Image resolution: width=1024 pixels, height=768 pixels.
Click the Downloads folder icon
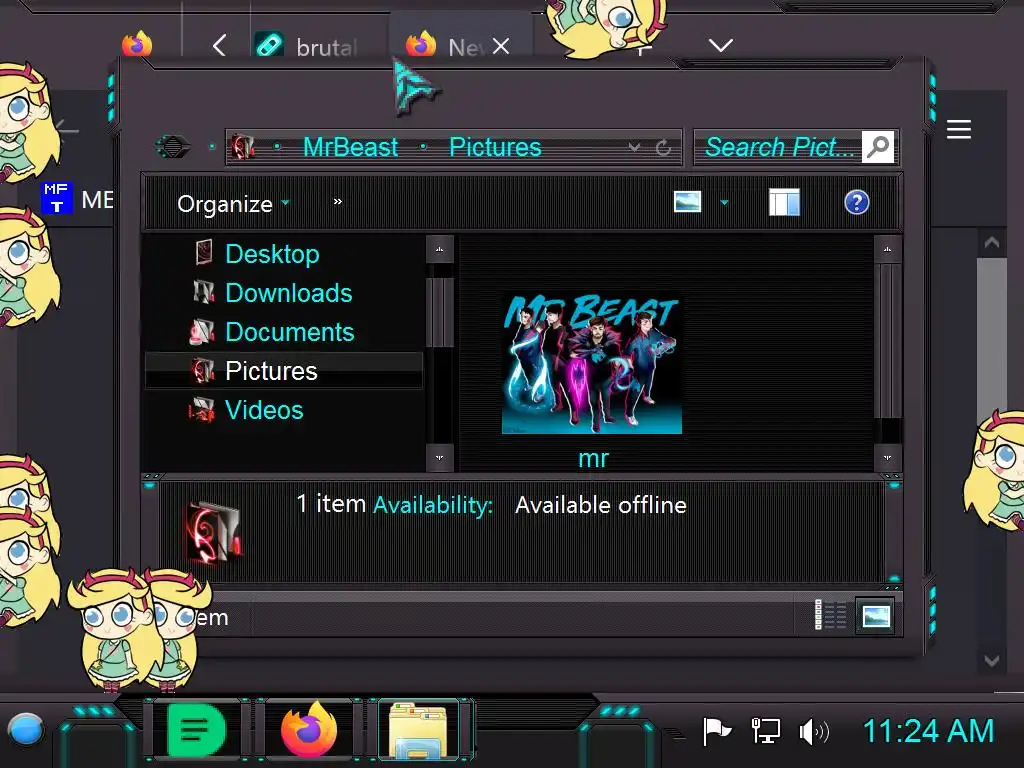coord(204,291)
